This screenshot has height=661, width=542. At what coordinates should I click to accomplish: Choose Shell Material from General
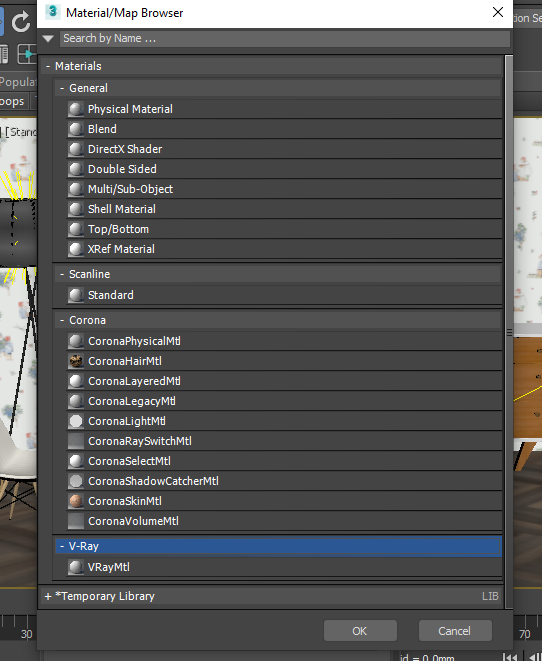click(x=284, y=209)
